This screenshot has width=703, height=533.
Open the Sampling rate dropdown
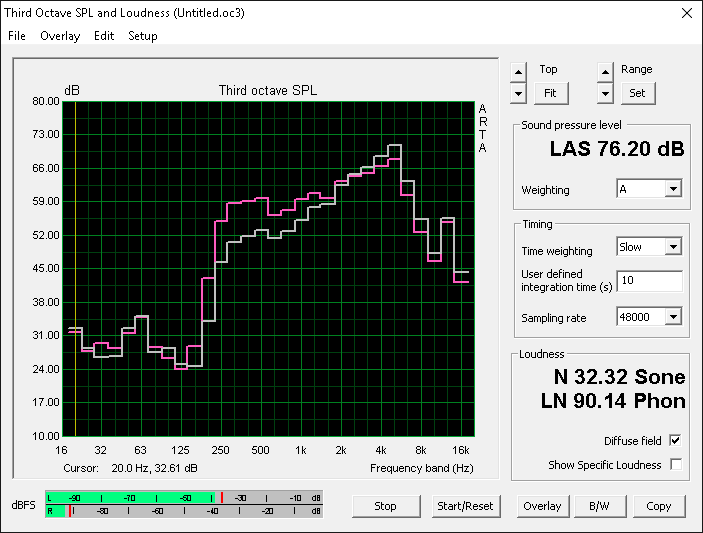tap(673, 317)
